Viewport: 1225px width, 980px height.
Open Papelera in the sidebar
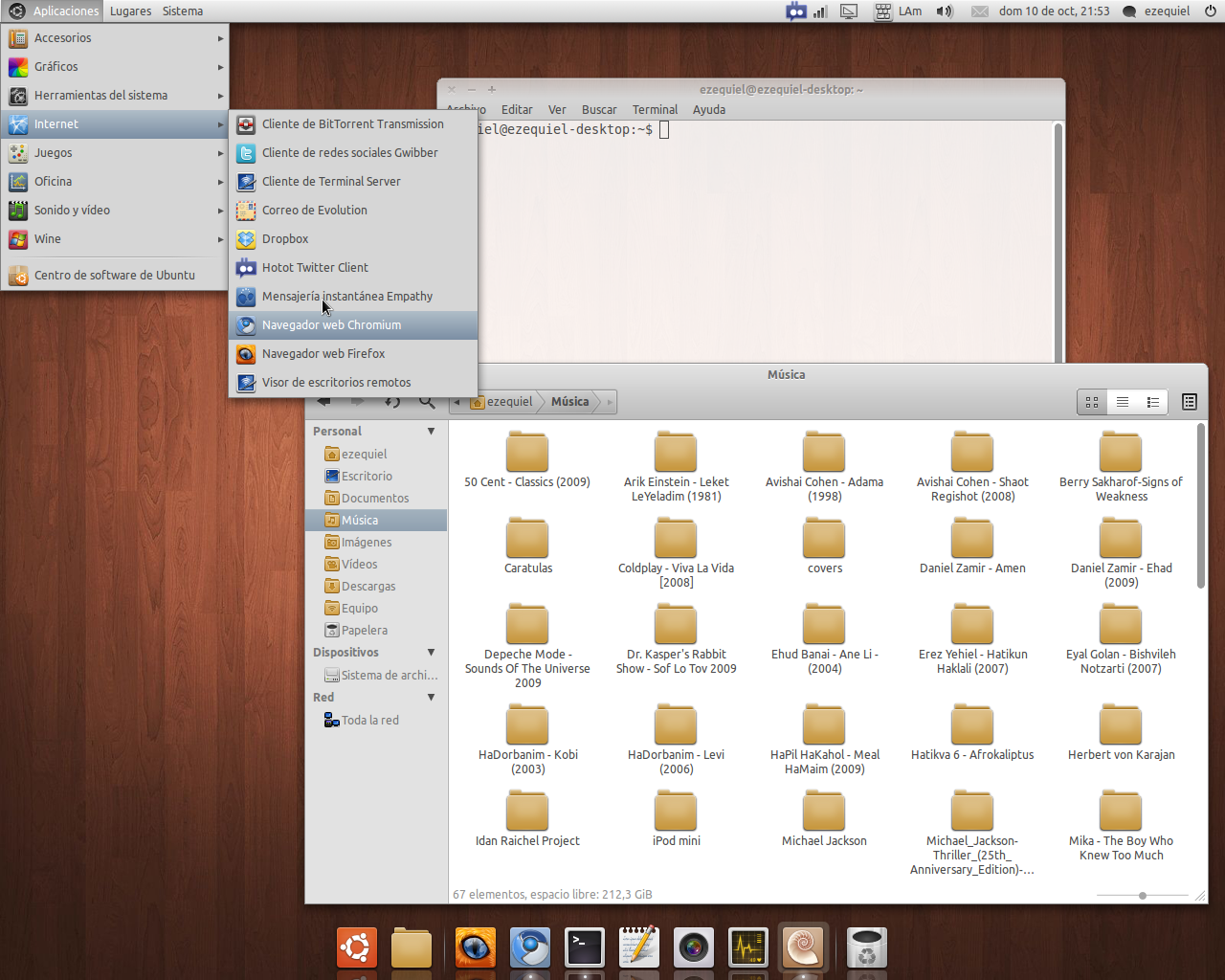coord(376,631)
